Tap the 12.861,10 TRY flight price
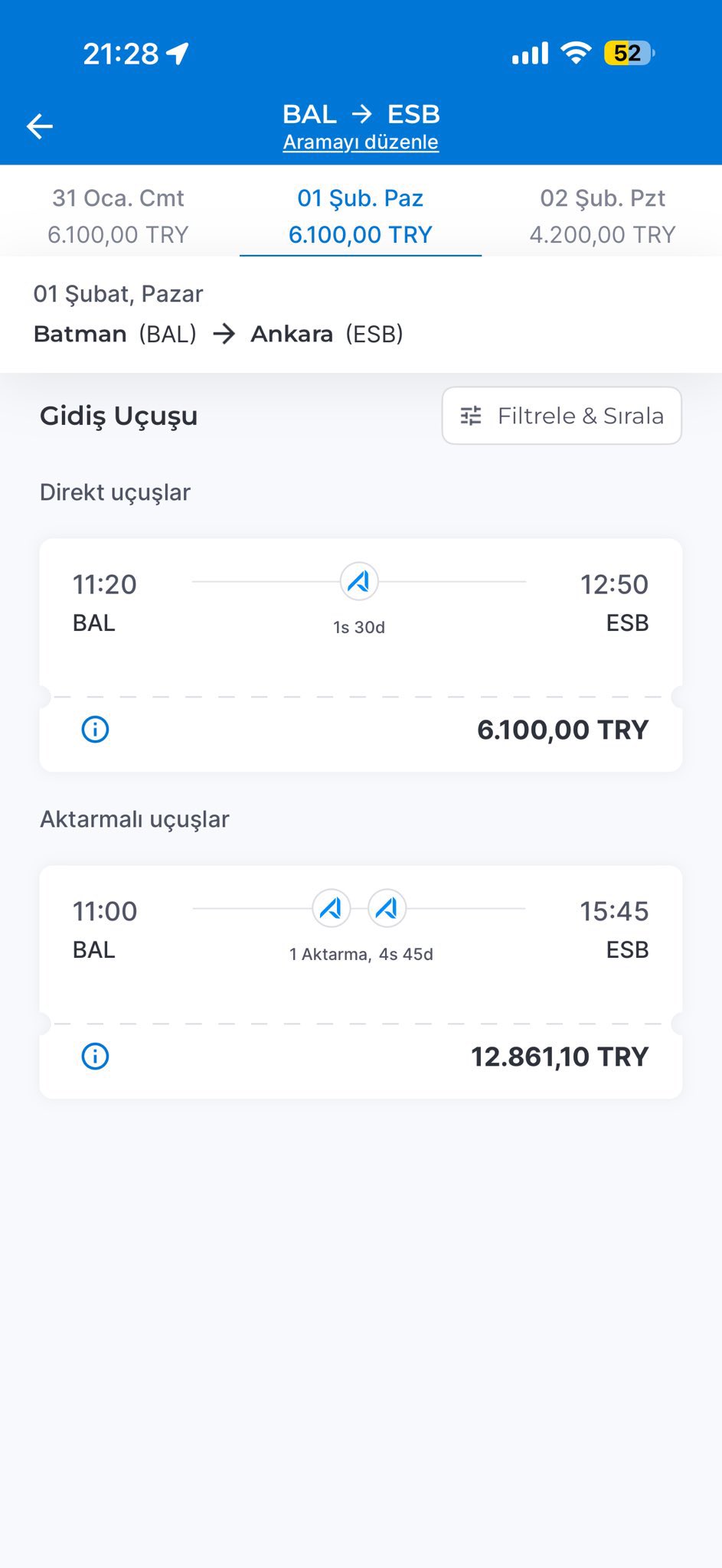The width and height of the screenshot is (722, 1568). (x=559, y=1057)
